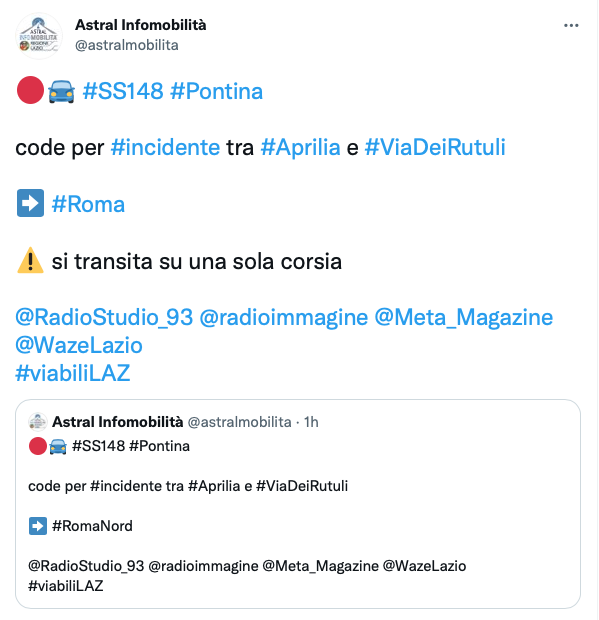Click the yellow warning triangle emoji
The width and height of the screenshot is (599, 620).
click(x=30, y=260)
